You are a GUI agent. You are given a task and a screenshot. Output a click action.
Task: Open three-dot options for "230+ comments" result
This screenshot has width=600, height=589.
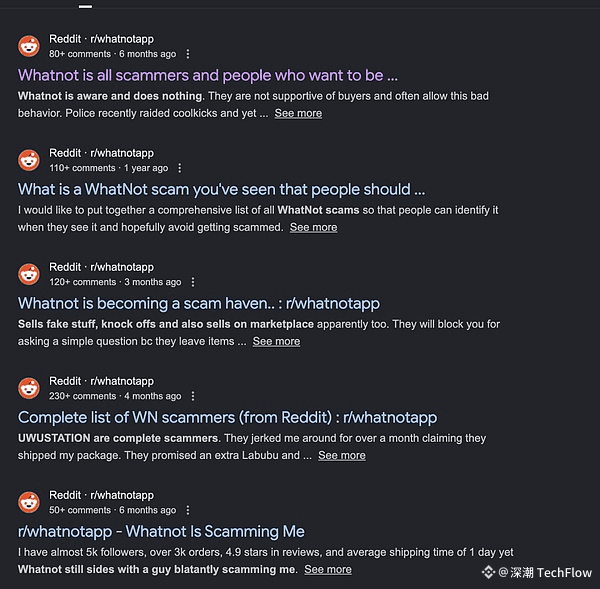tap(193, 396)
